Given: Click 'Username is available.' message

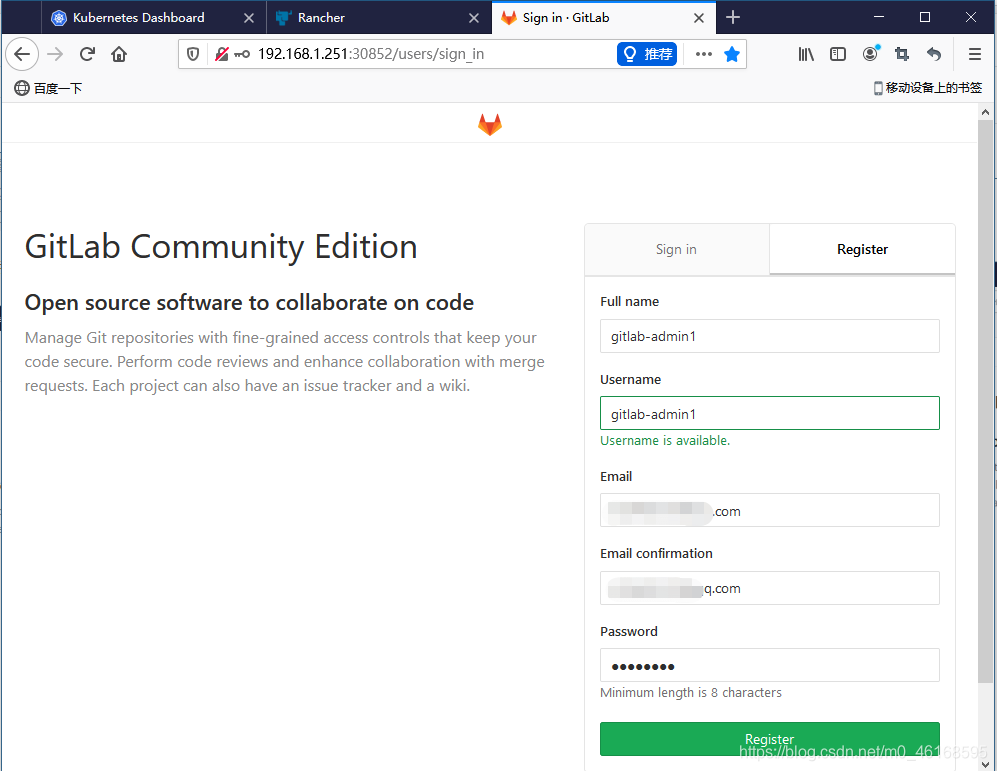Looking at the screenshot, I should [665, 440].
